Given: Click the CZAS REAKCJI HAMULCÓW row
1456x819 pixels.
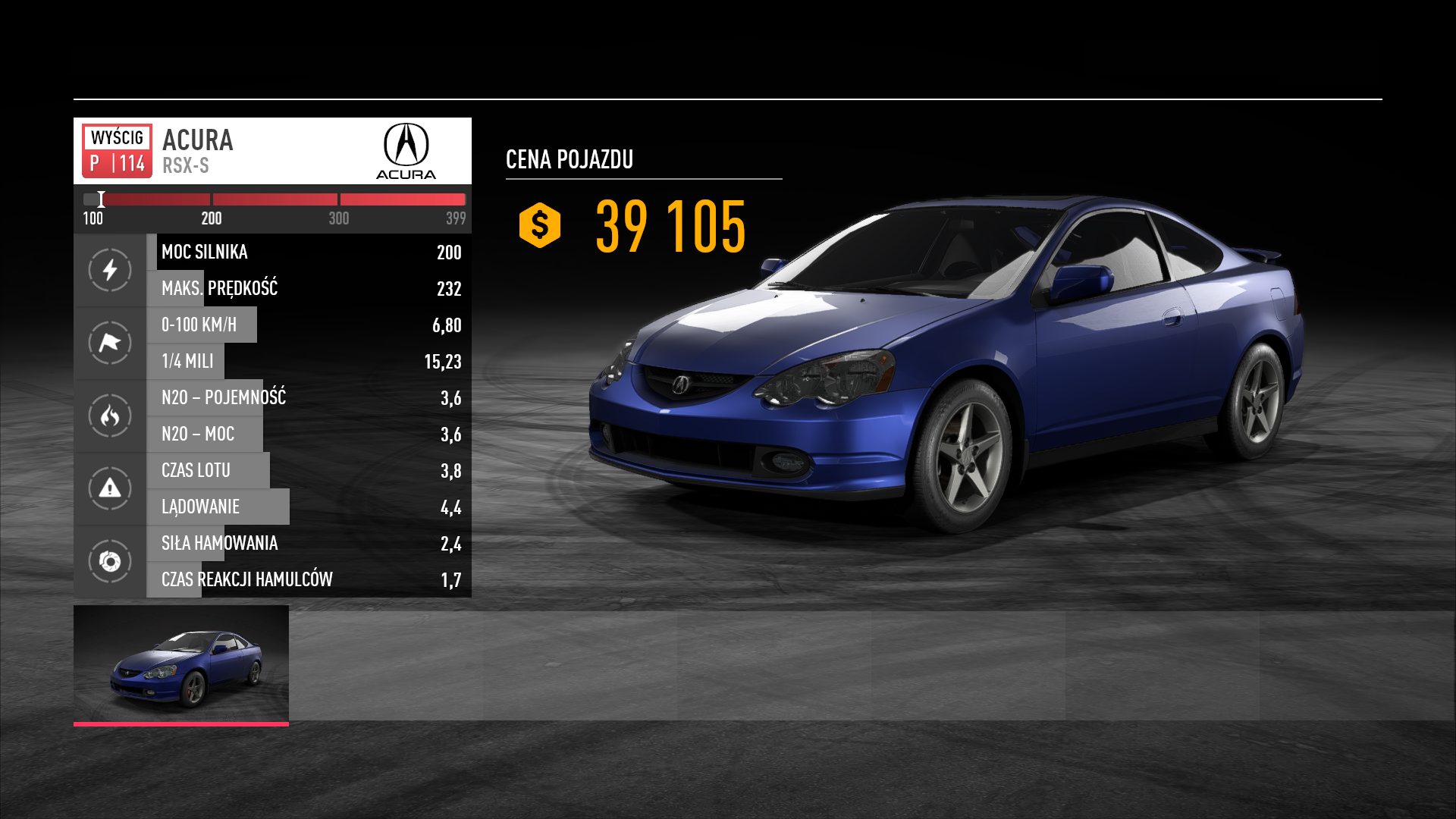Looking at the screenshot, I should point(309,579).
